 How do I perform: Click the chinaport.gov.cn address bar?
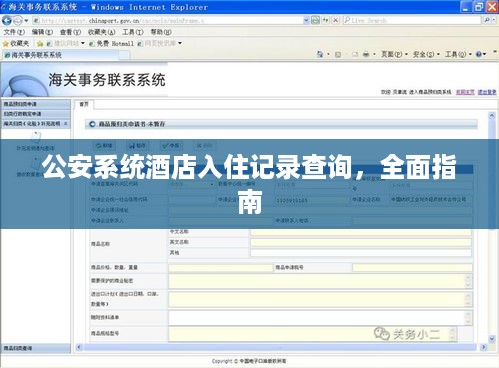click(x=168, y=21)
